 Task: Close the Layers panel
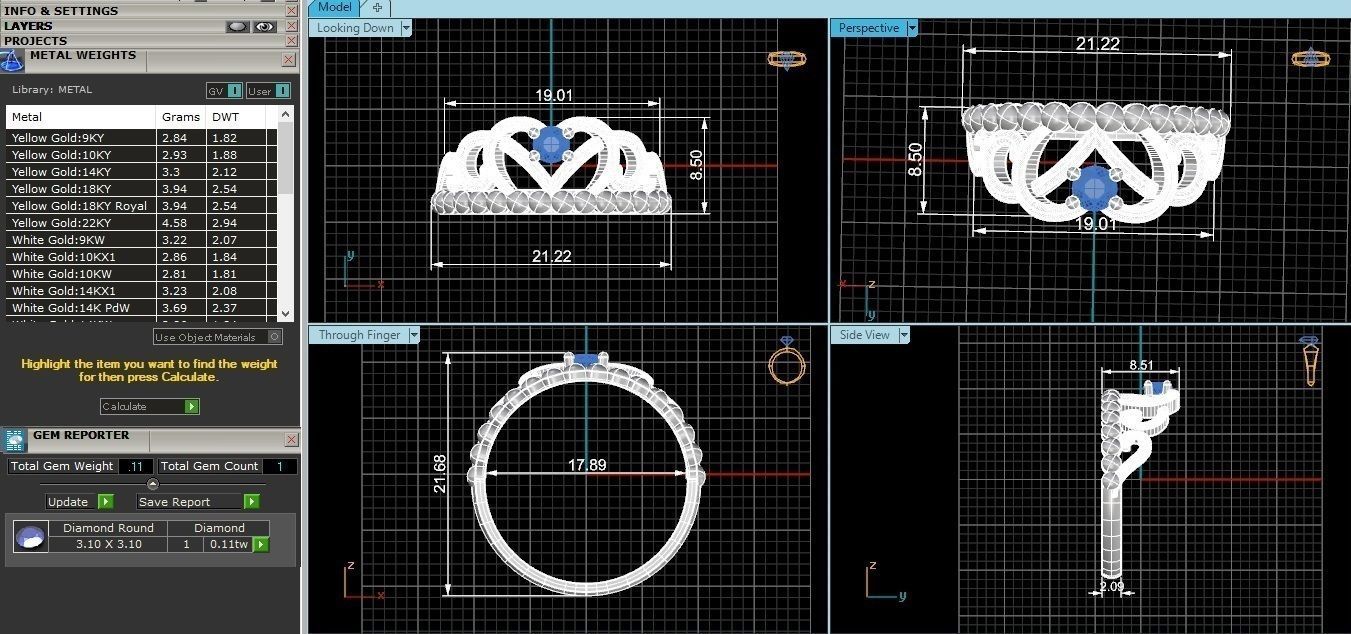[x=291, y=26]
